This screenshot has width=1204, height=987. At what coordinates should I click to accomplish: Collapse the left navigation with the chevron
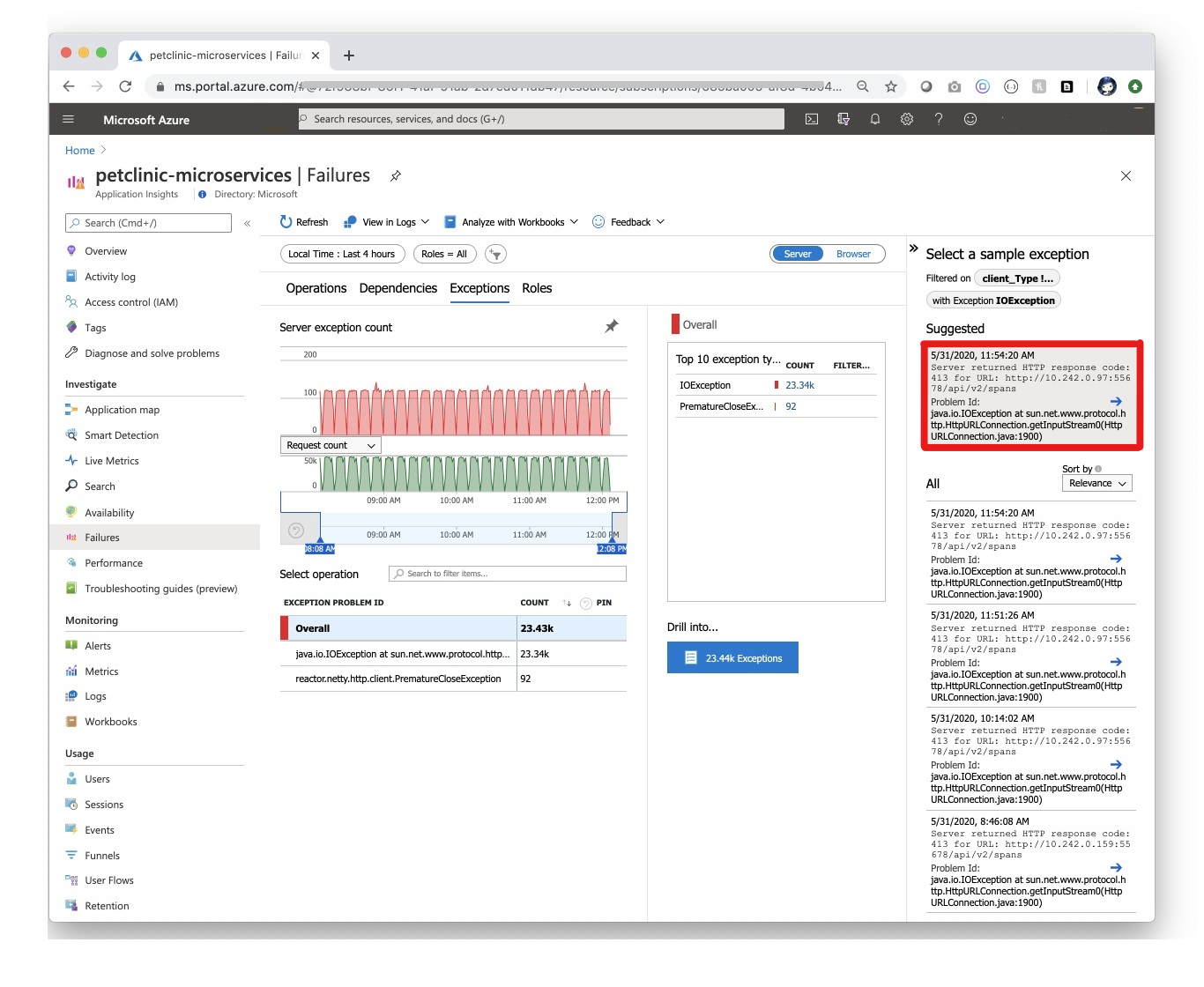(x=248, y=224)
